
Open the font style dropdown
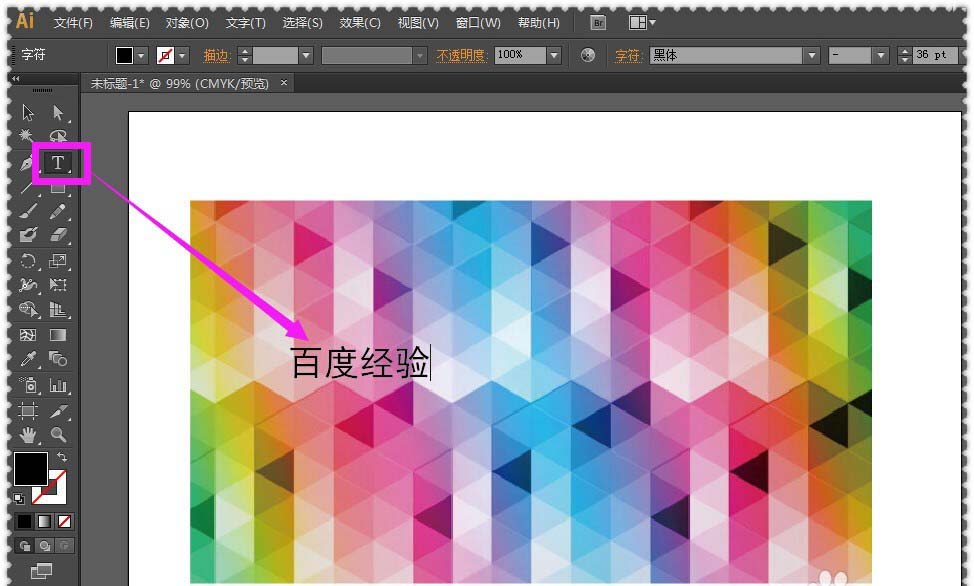point(880,55)
